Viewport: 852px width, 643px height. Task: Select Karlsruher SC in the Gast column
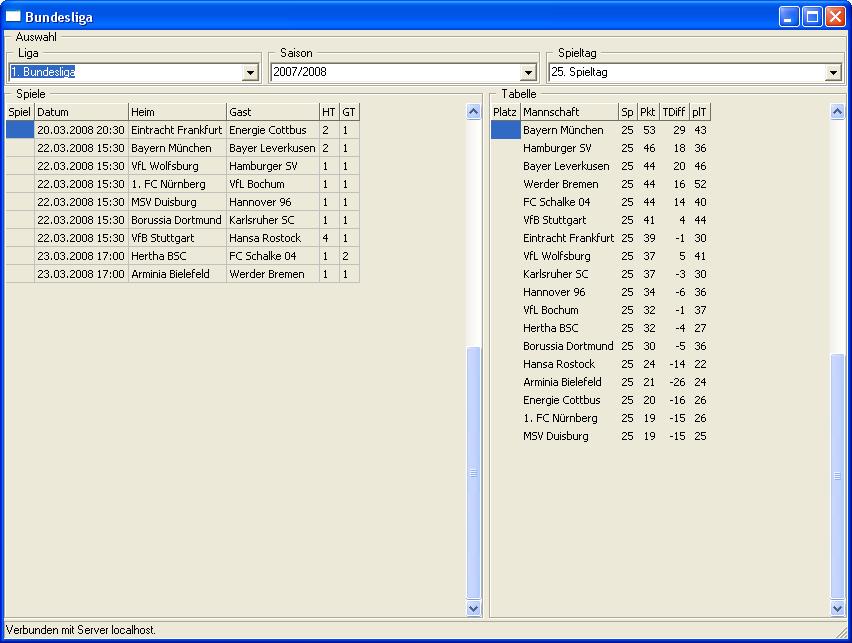(273, 220)
